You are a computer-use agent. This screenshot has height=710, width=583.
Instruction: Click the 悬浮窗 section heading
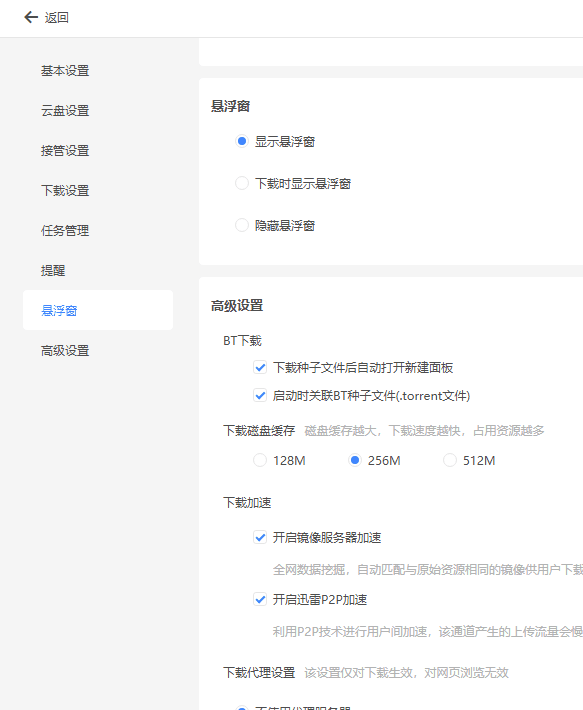[230, 106]
